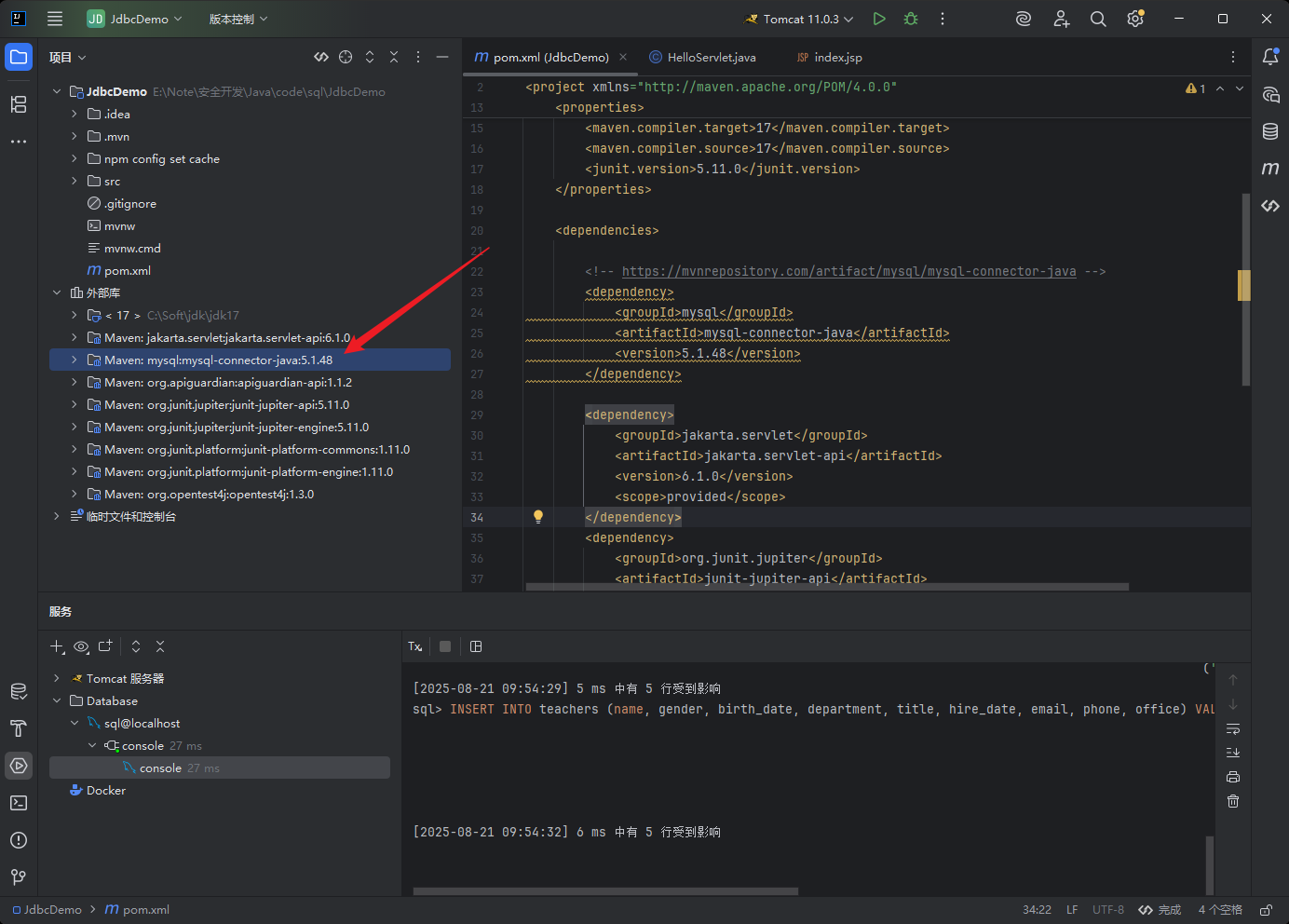Click the yellow warning stripe marker

tap(1243, 285)
